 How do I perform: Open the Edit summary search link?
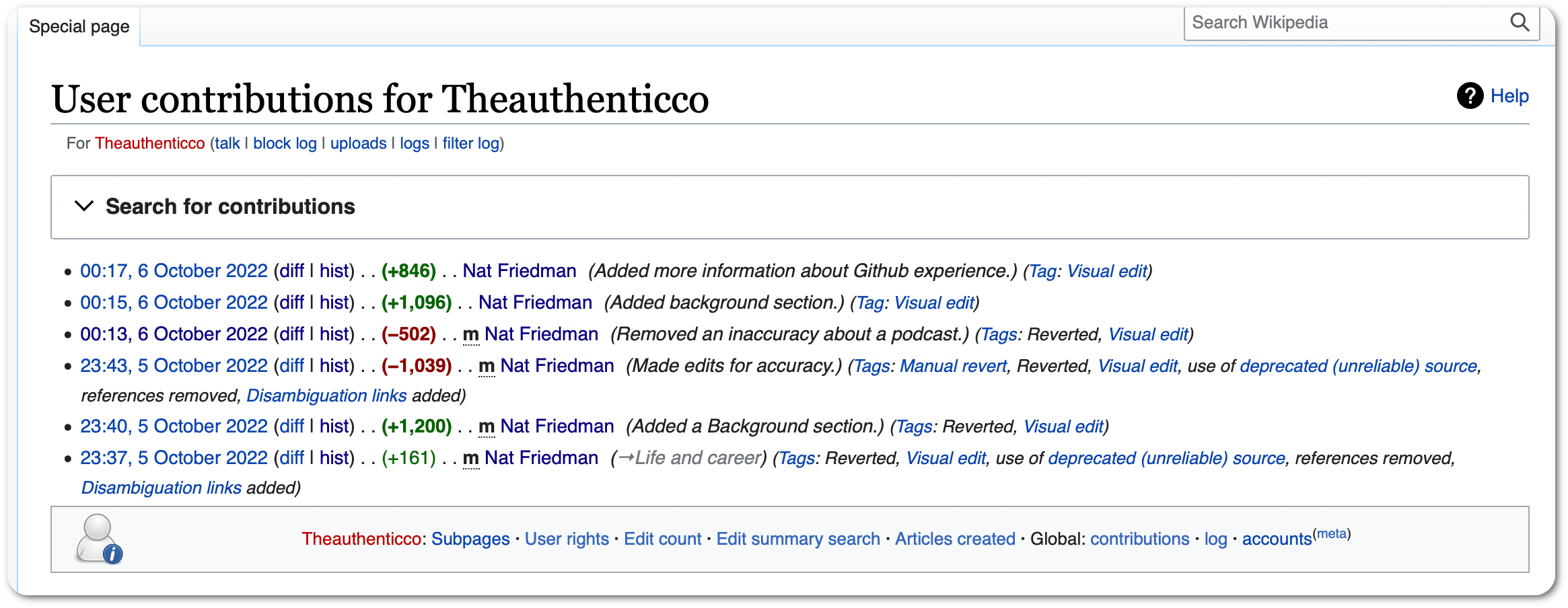tap(798, 539)
